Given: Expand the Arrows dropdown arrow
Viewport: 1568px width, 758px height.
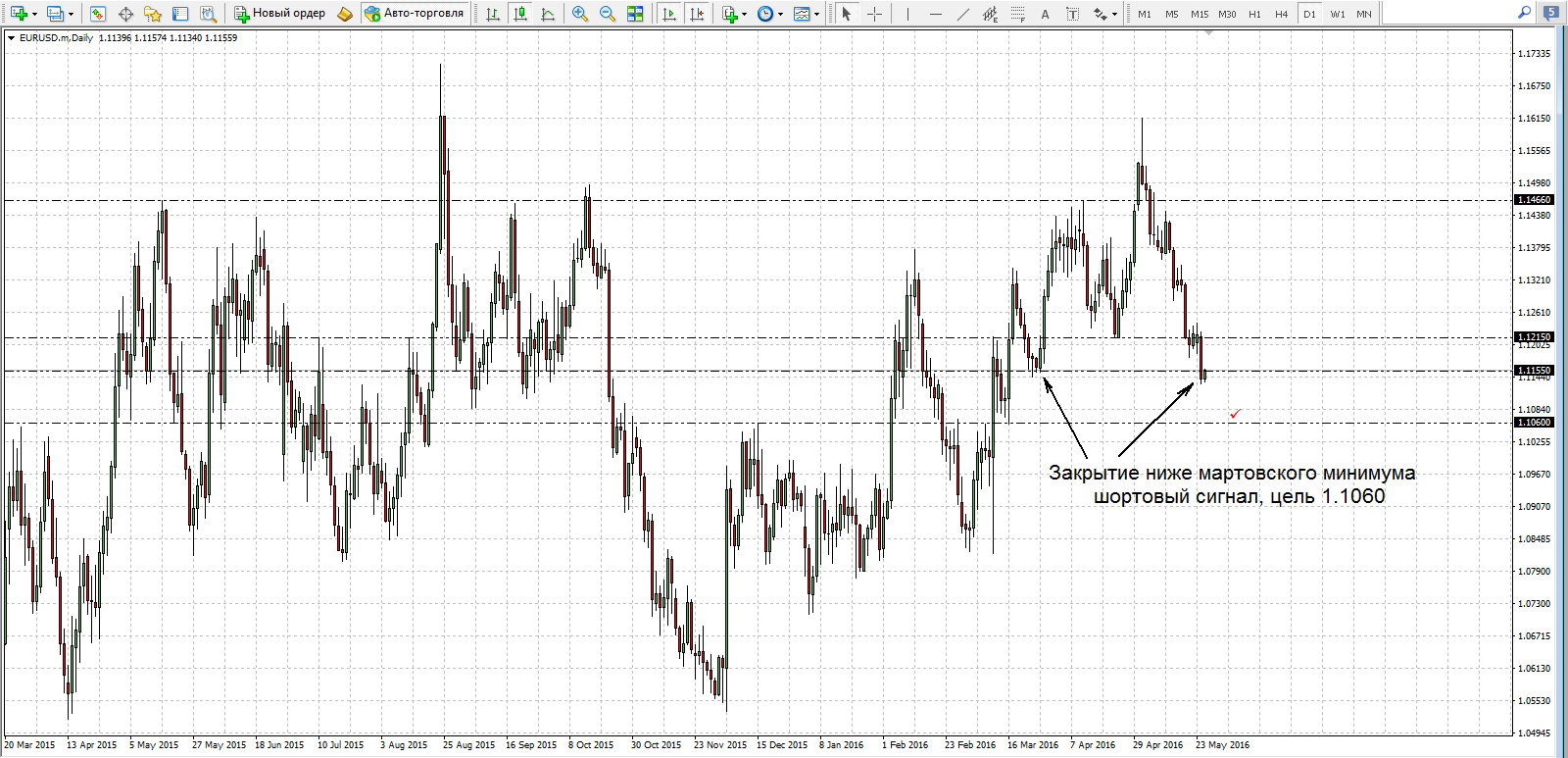Looking at the screenshot, I should pyautogui.click(x=1115, y=14).
